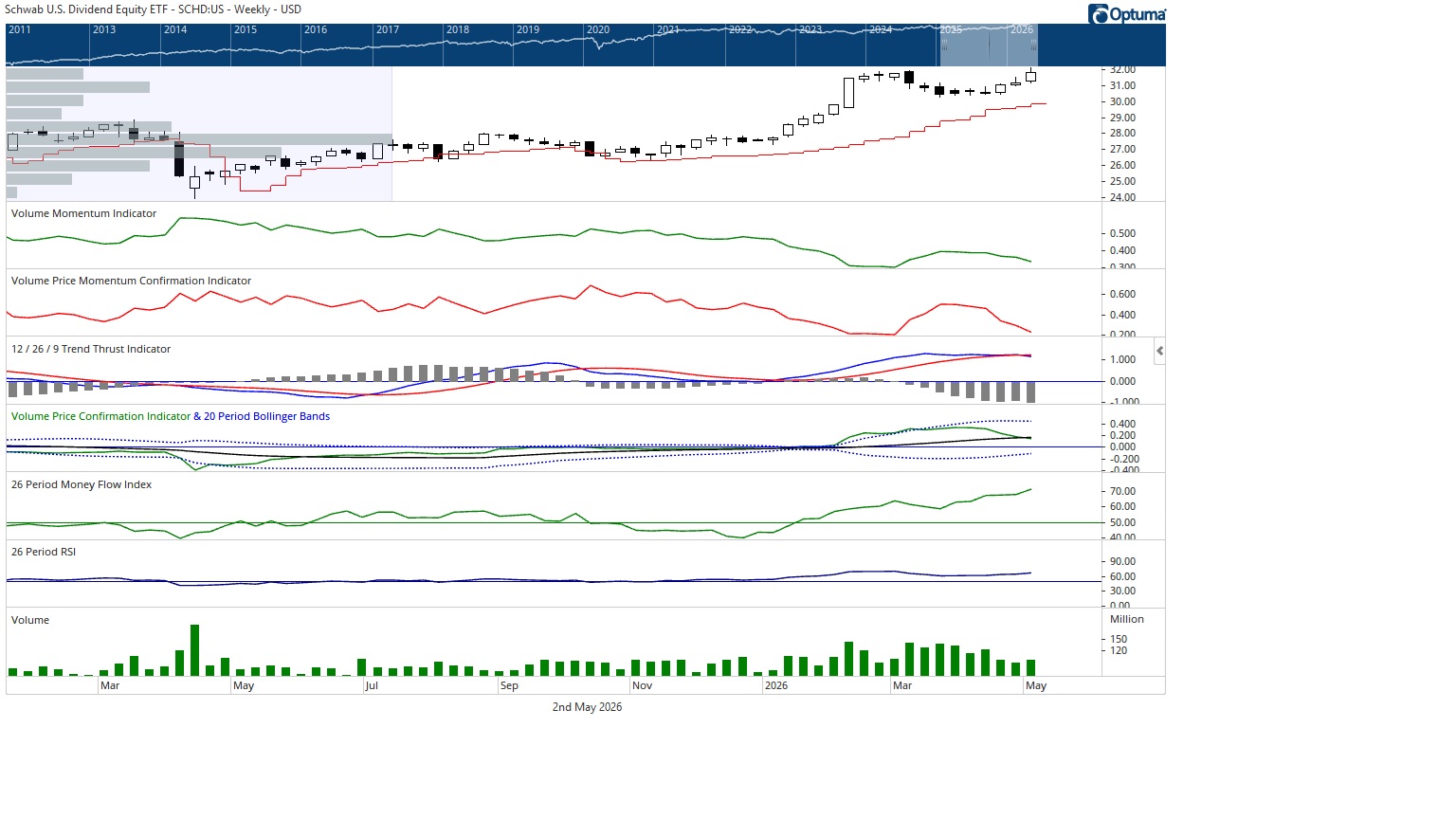Select Volume Price Momentum Confirmation Indicator label
Viewport: 1456px width, 819px height.
click(x=131, y=281)
